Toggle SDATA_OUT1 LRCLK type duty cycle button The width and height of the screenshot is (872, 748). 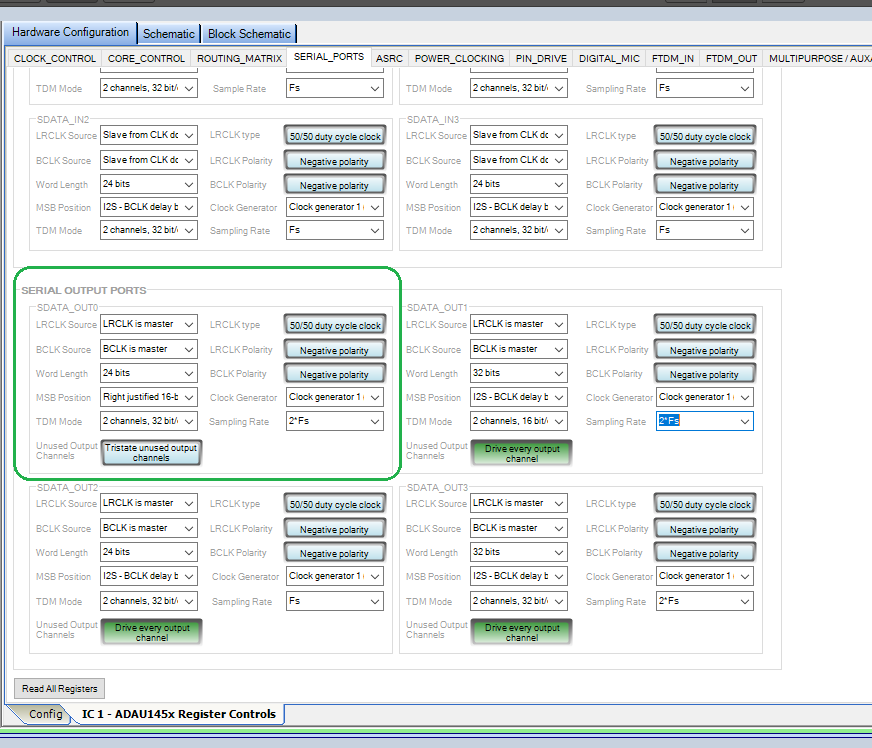[705, 325]
